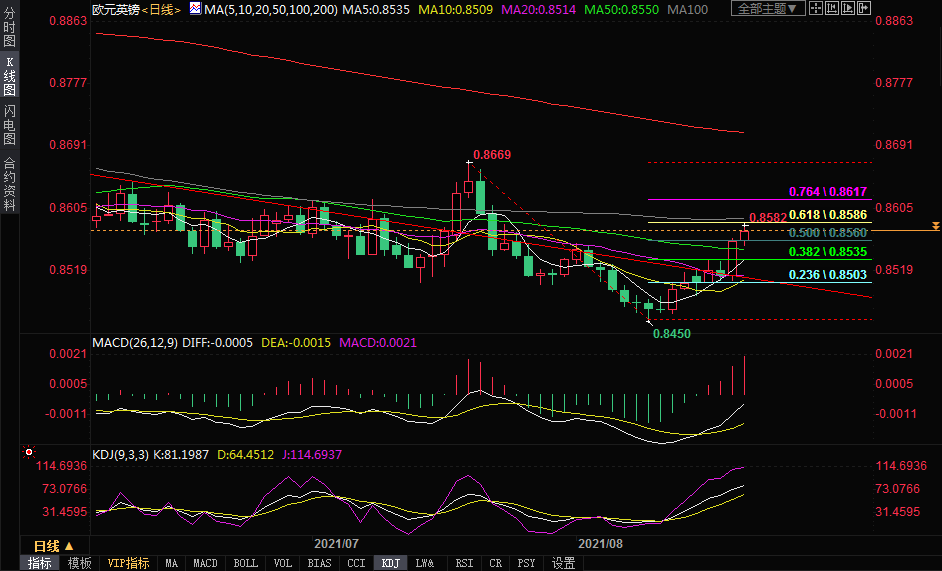Click the 模板 template button

tap(79, 563)
